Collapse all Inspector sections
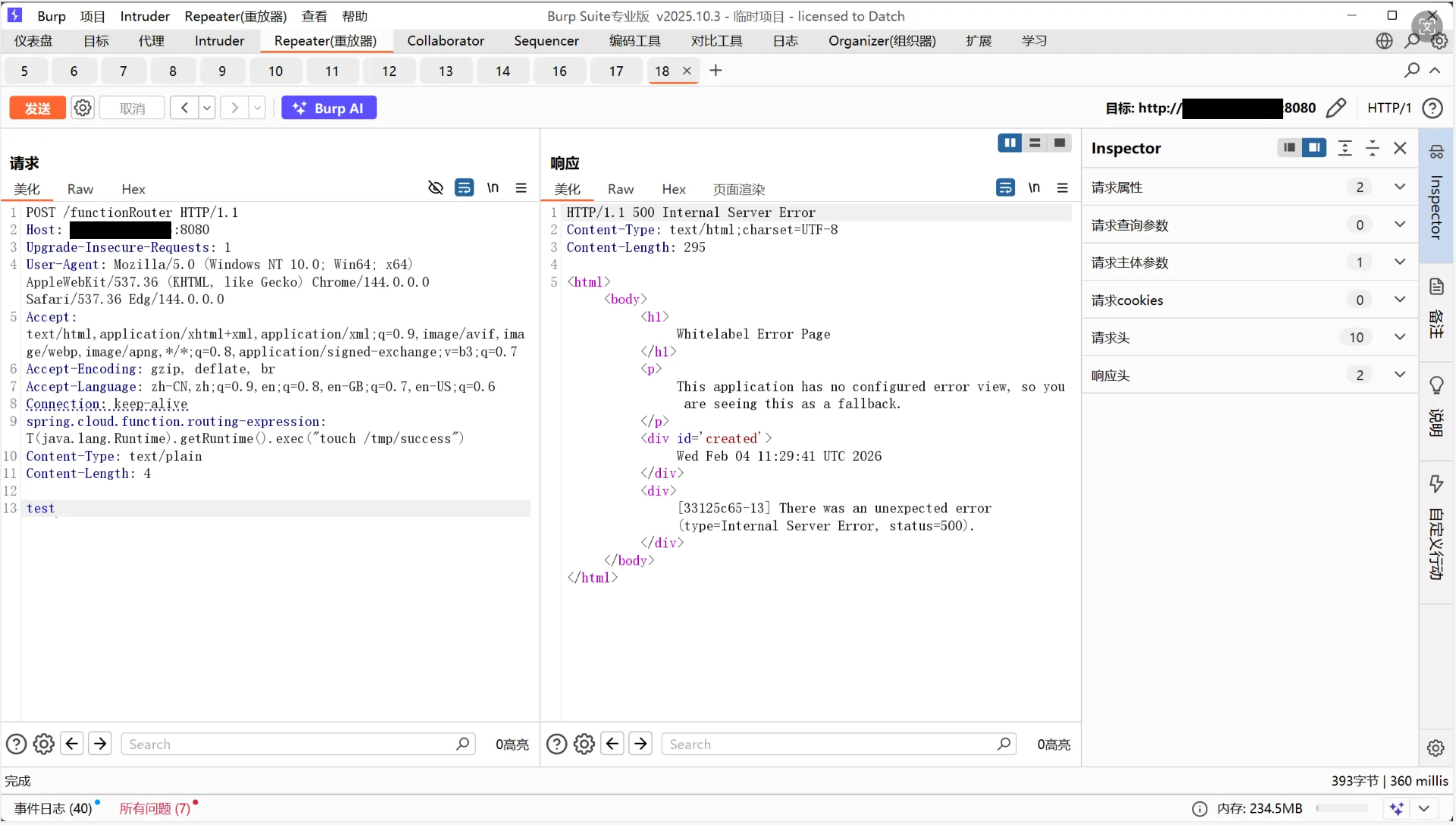 point(1373,148)
